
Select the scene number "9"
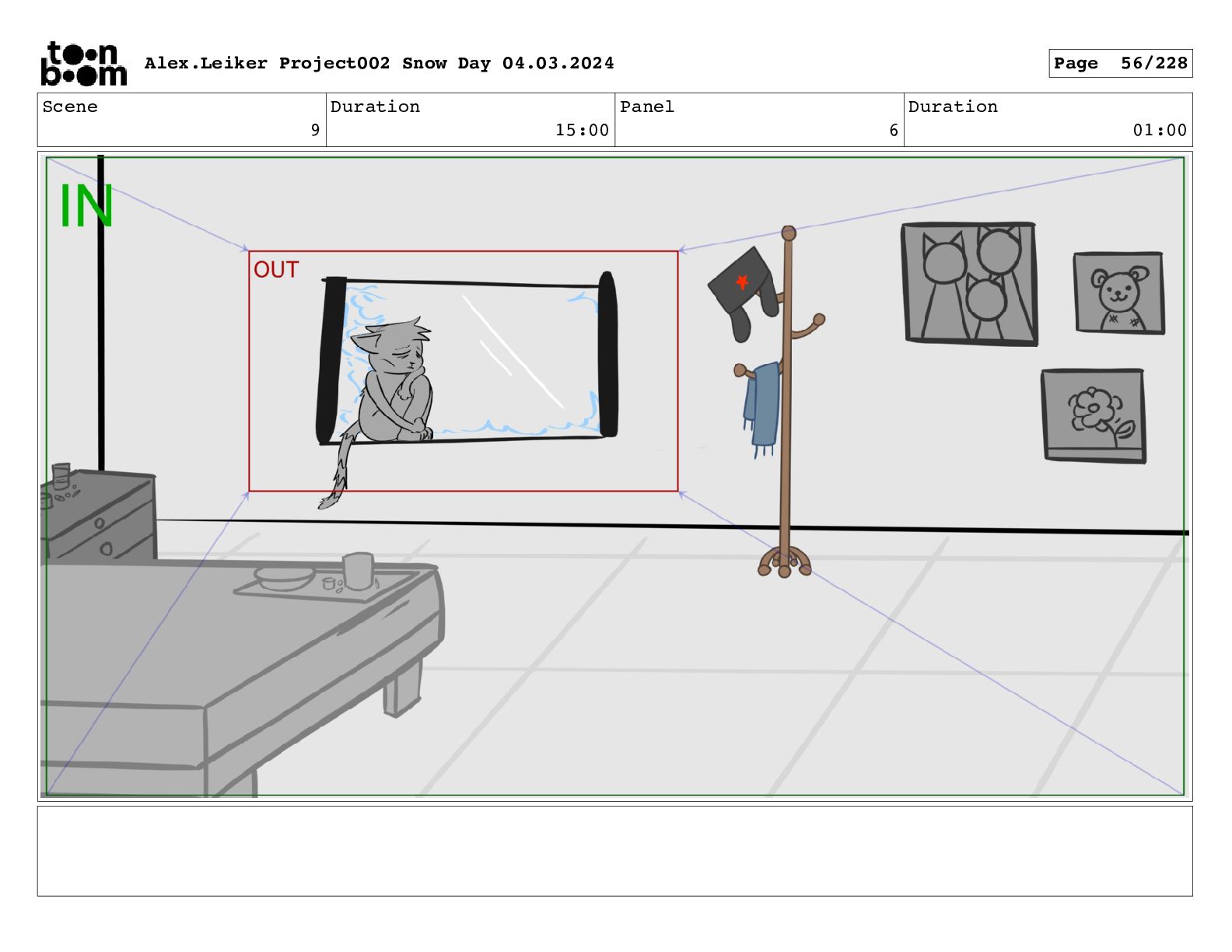click(315, 130)
